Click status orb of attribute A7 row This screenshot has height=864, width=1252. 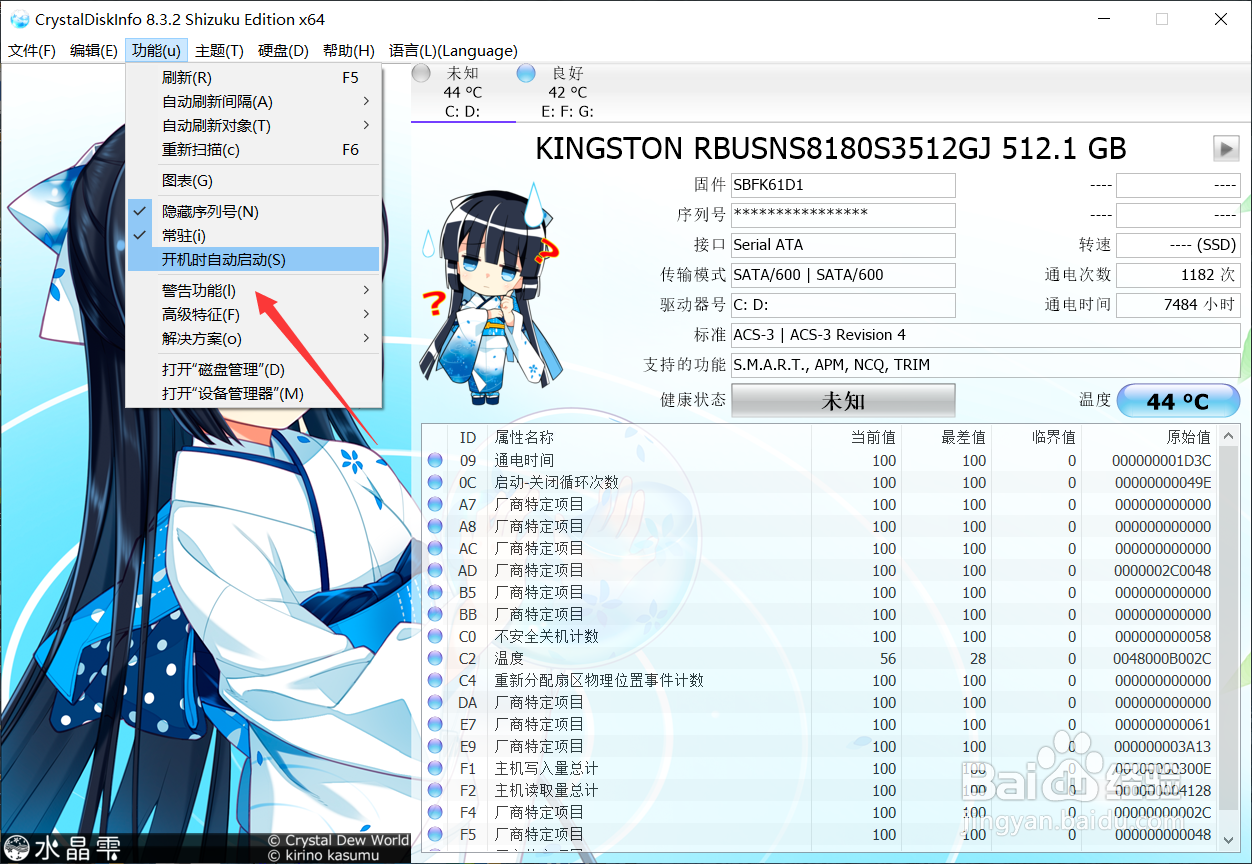tap(435, 505)
